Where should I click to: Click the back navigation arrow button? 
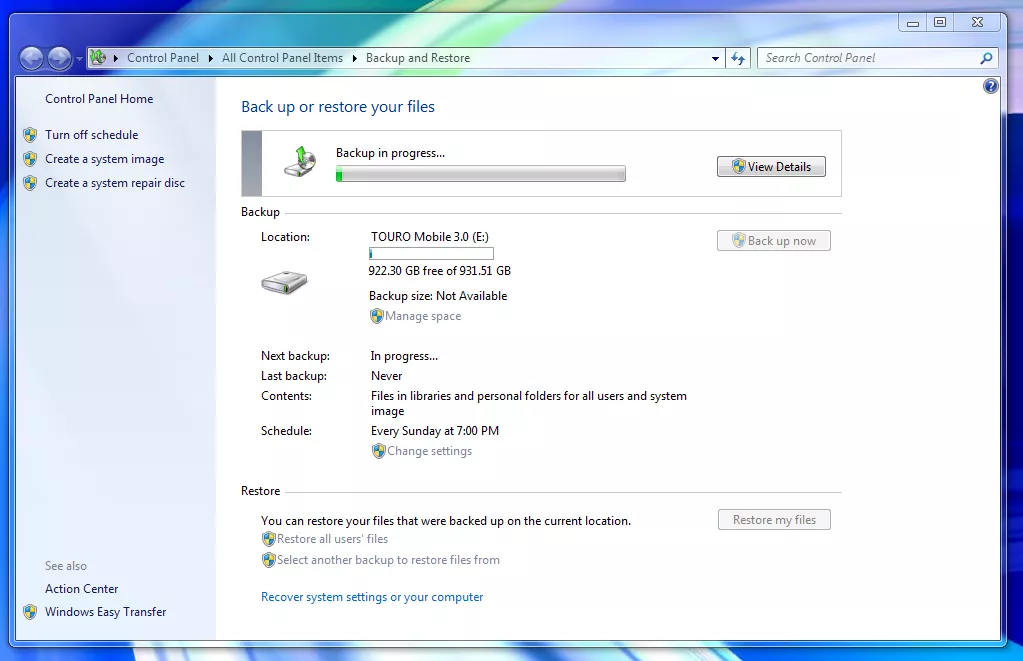click(32, 58)
